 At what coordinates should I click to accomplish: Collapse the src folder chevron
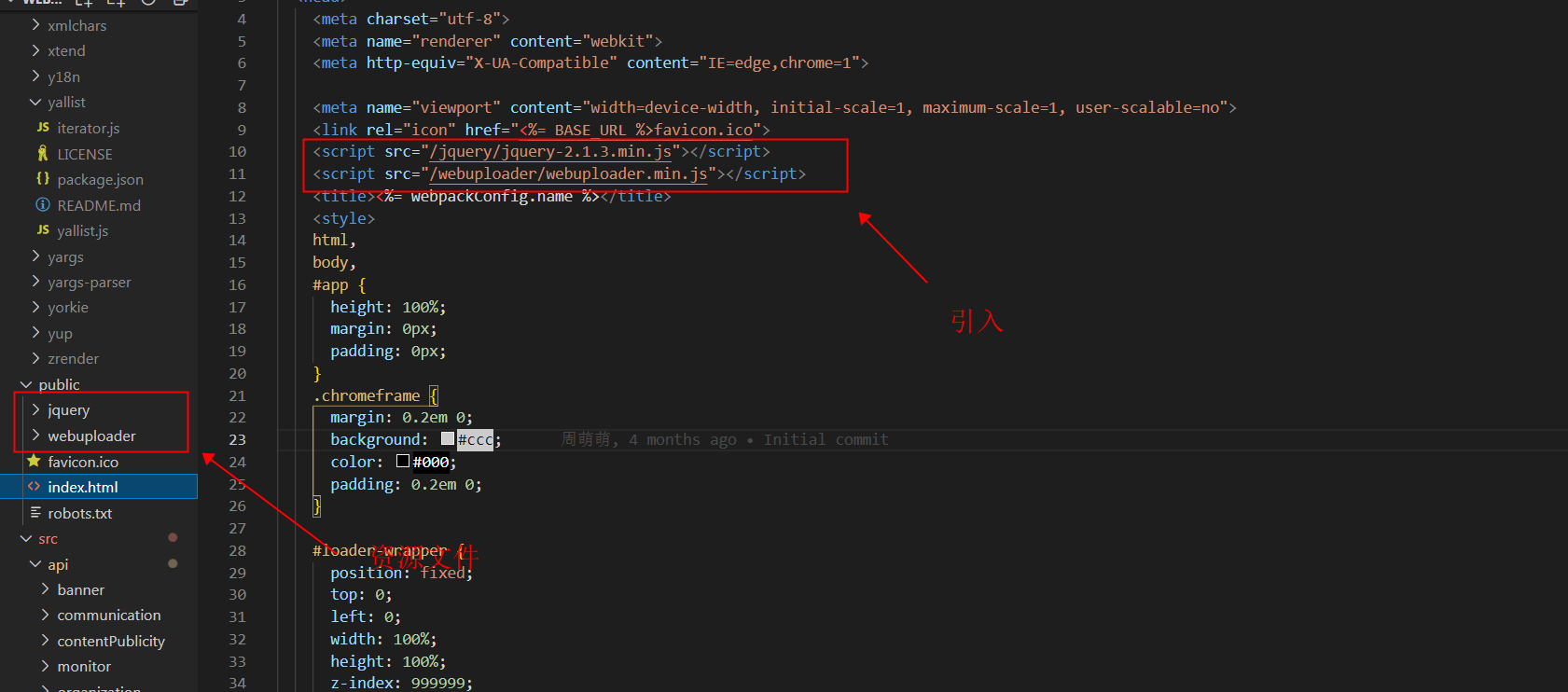26,538
